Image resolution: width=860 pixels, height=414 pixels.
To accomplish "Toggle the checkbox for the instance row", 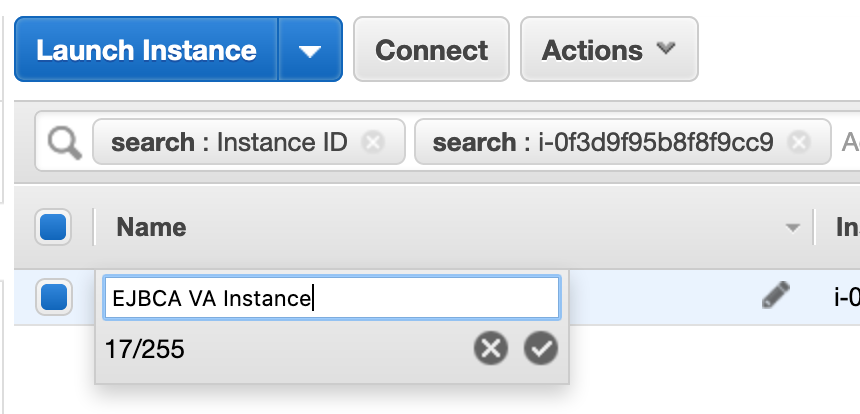I will coord(53,297).
